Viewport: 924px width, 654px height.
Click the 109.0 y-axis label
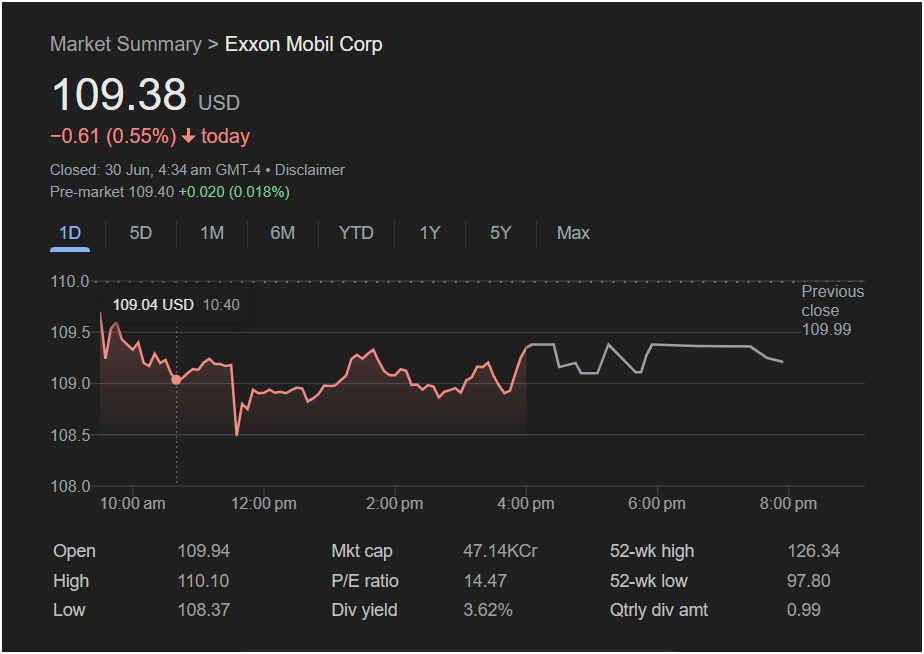(70, 384)
